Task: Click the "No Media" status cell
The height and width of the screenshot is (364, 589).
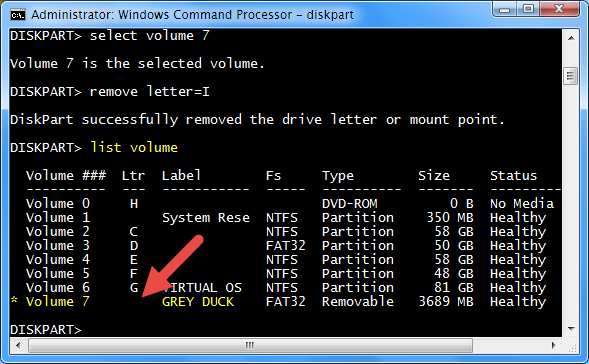Action: click(x=522, y=204)
